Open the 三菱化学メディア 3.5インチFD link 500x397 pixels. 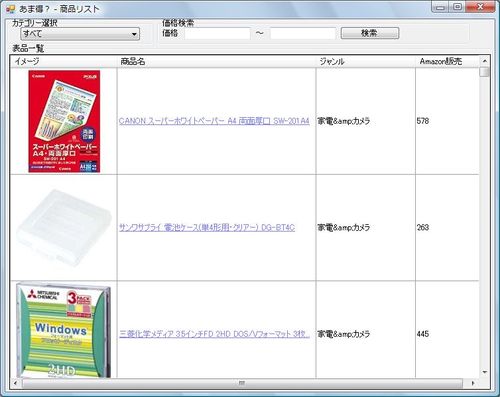point(214,334)
